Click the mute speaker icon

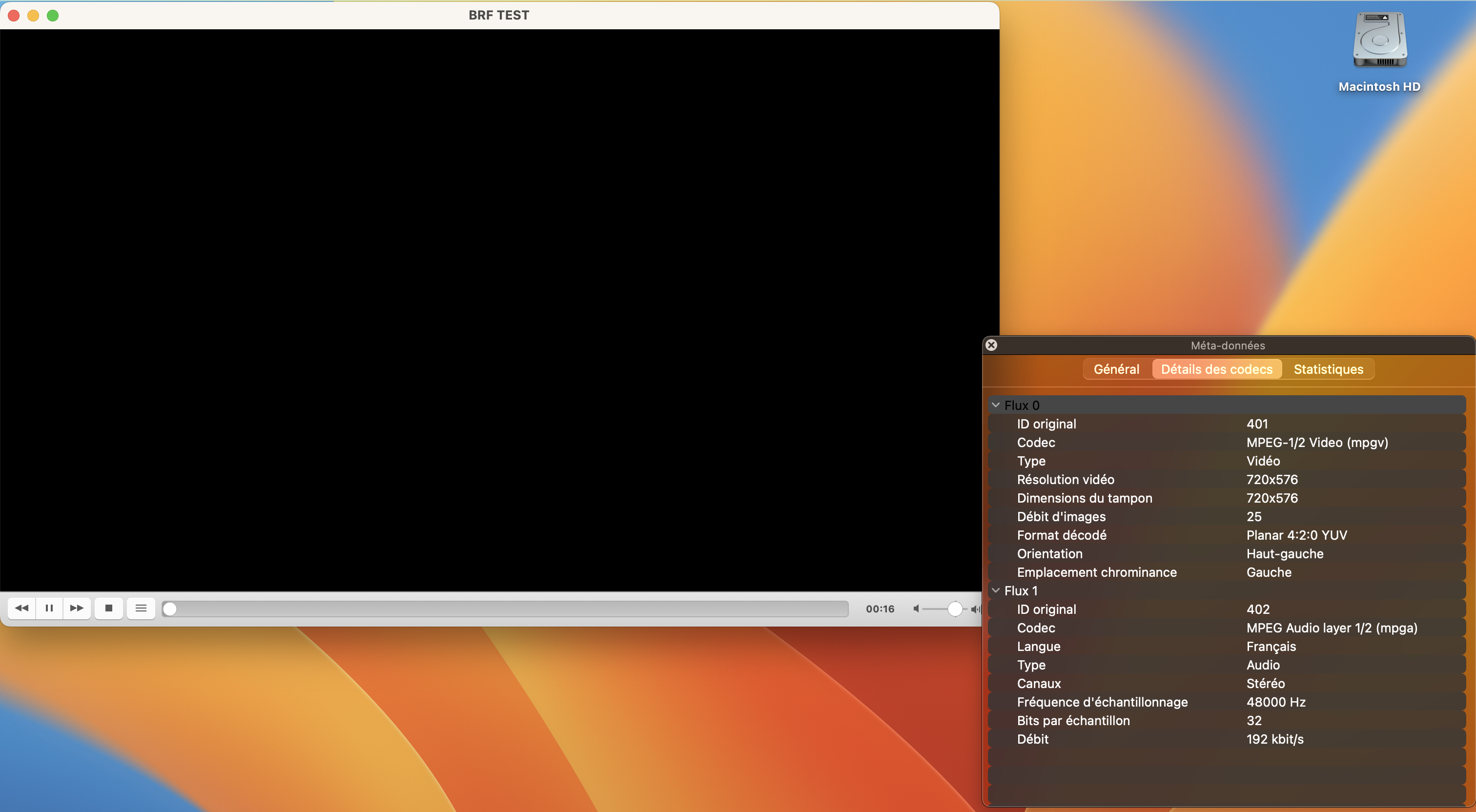pos(916,609)
